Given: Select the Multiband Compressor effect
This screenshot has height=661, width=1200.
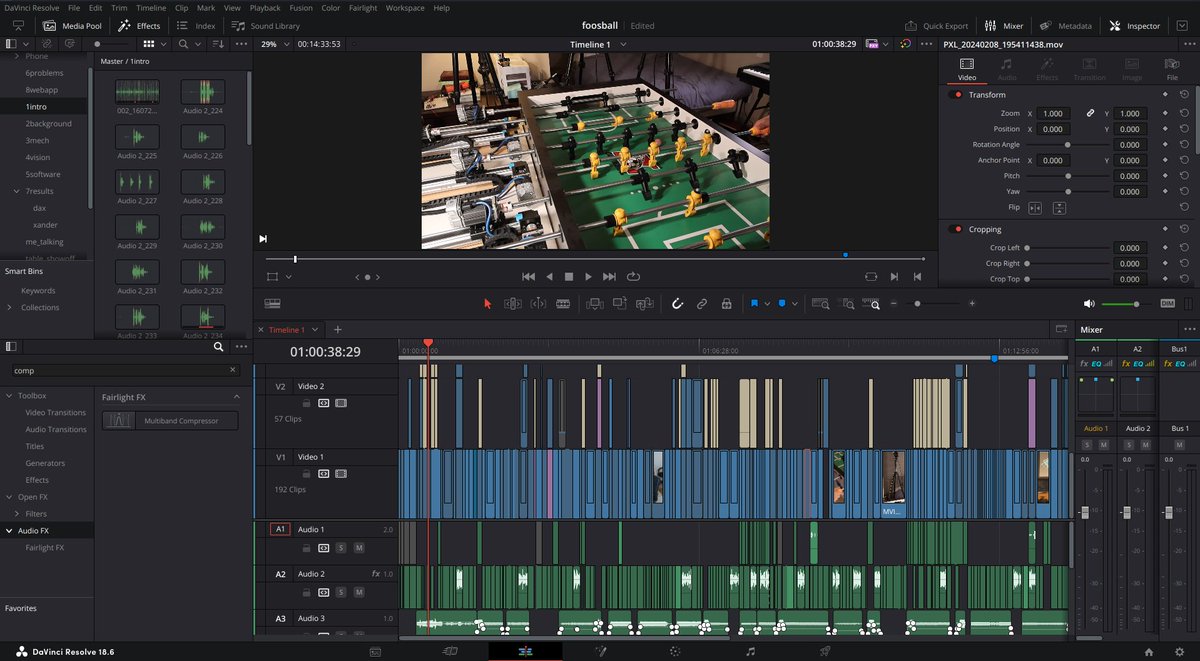Looking at the screenshot, I should (171, 421).
